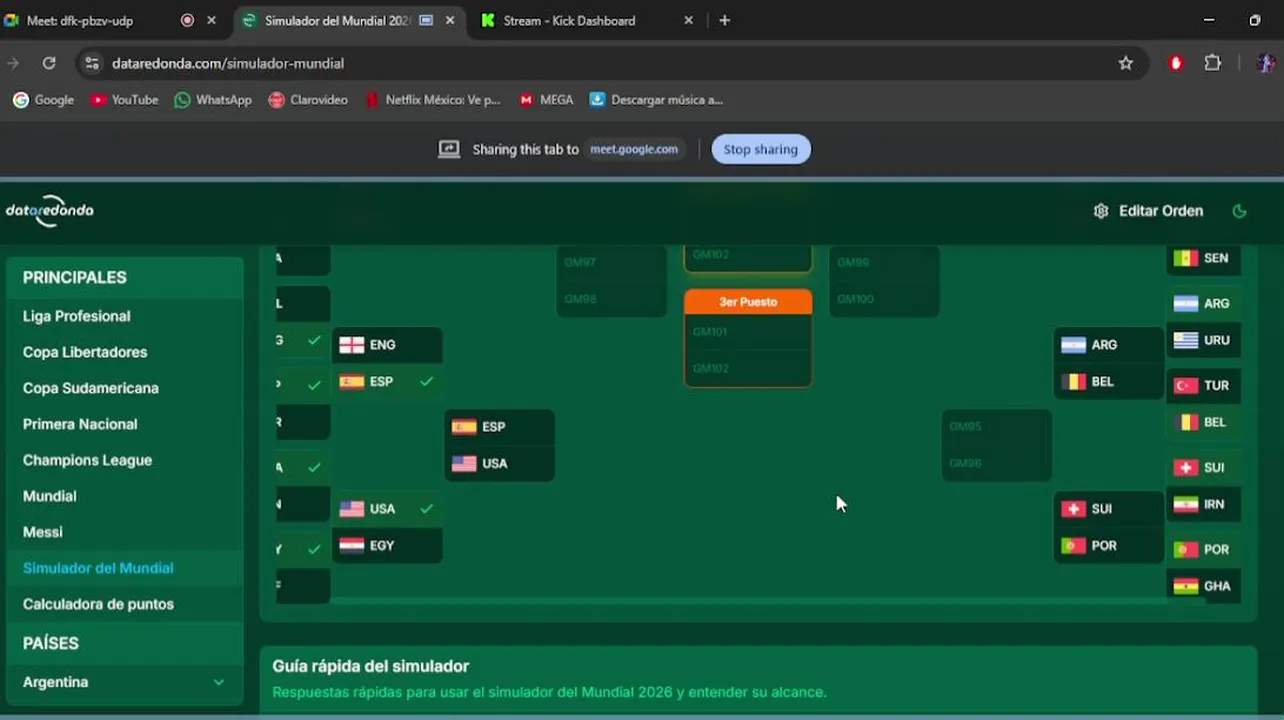Close the Kick Dashboard tab
1284x720 pixels.
688,20
